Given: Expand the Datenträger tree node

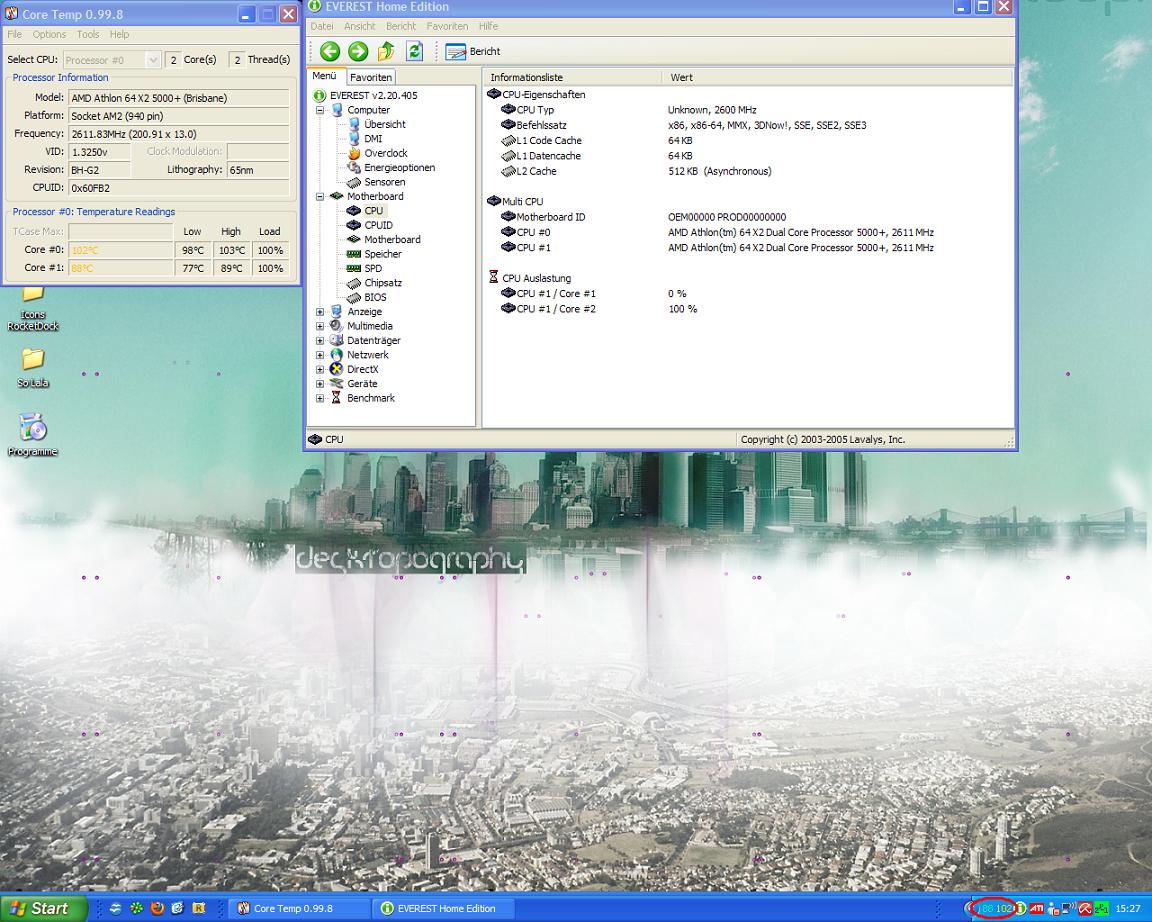Looking at the screenshot, I should point(320,341).
